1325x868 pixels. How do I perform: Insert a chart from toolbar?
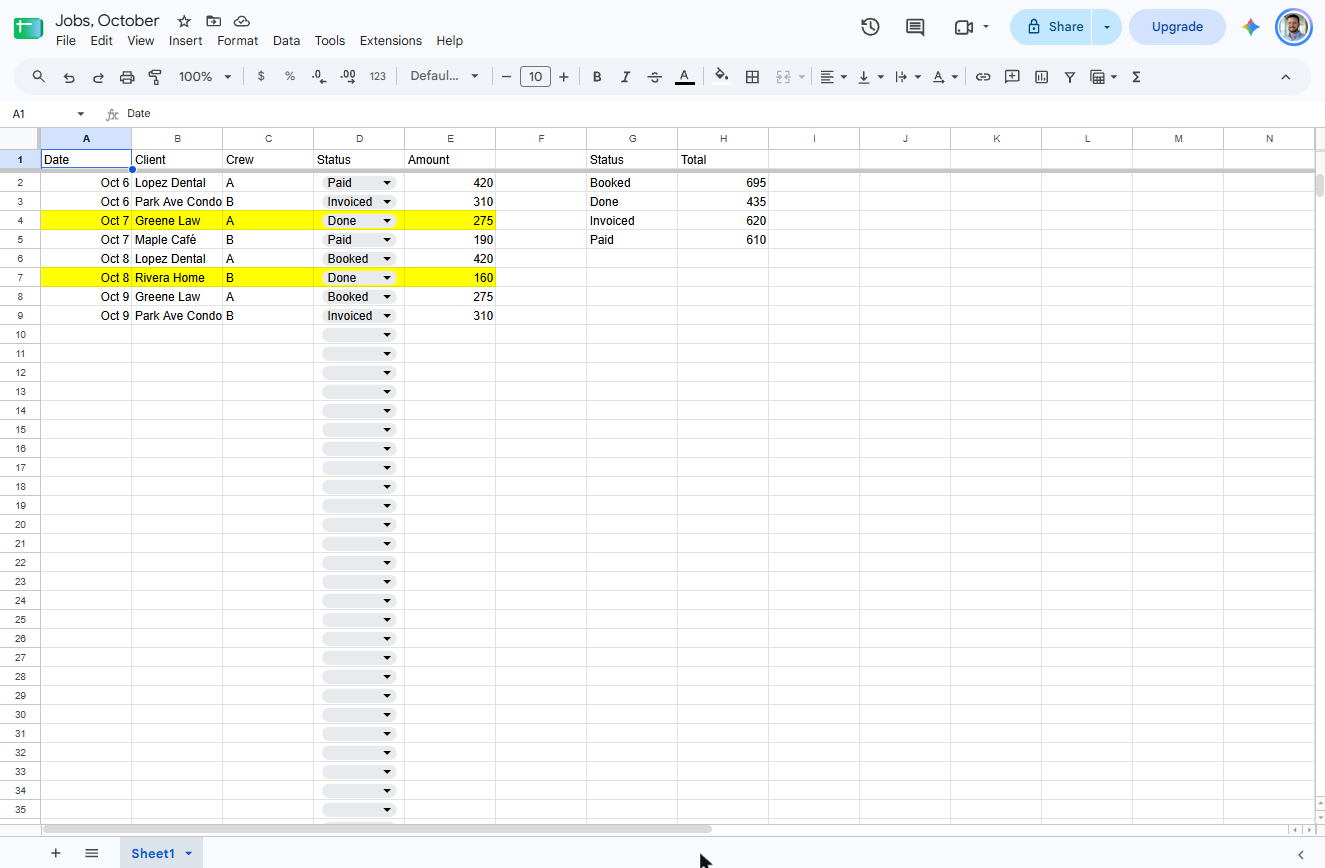tap(1041, 77)
